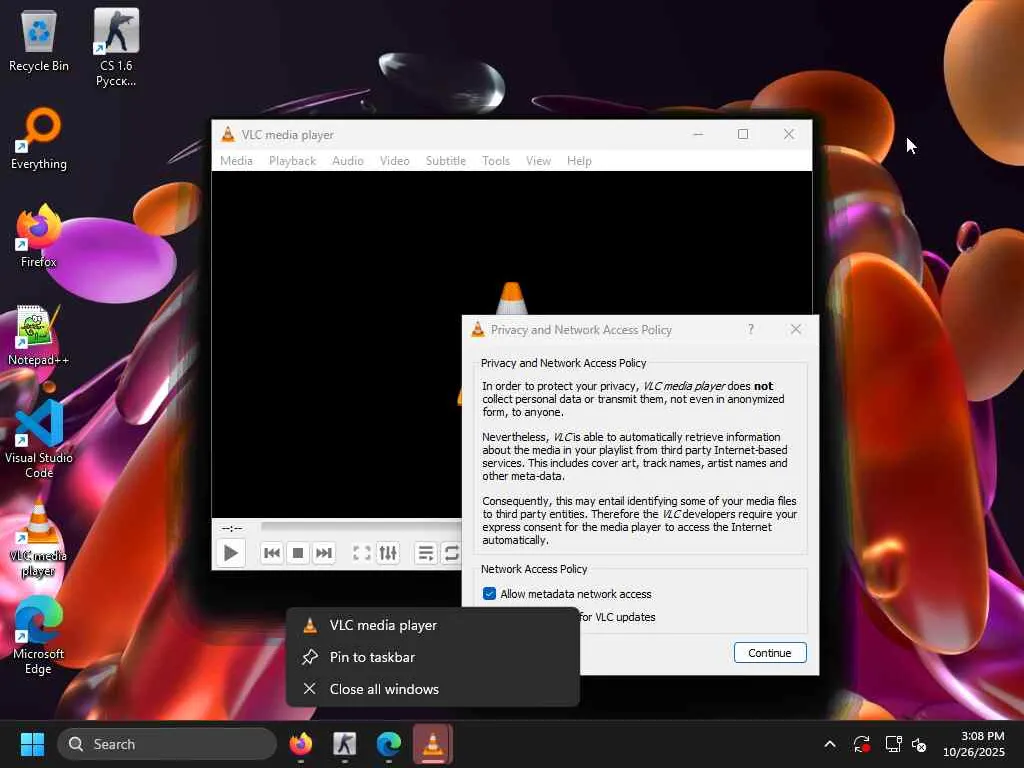
Task: Click the VLC elapsed time label
Action: click(232, 527)
